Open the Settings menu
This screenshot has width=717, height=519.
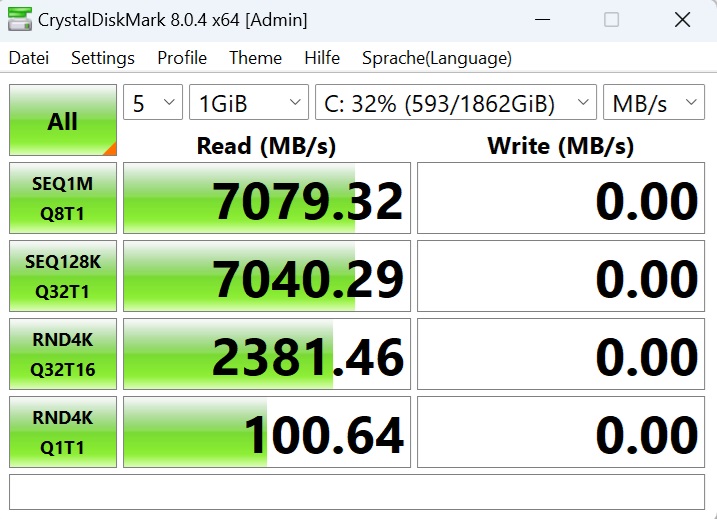click(x=103, y=58)
